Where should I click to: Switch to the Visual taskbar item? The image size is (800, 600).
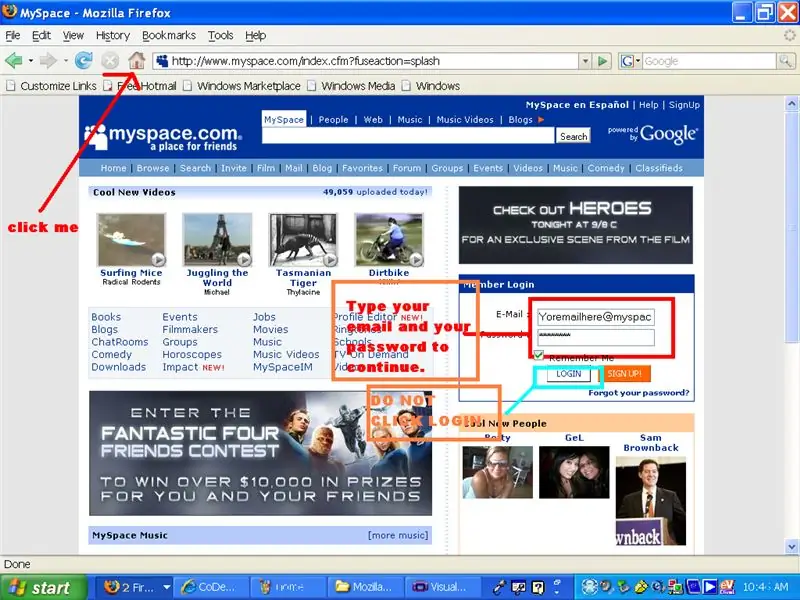442,587
